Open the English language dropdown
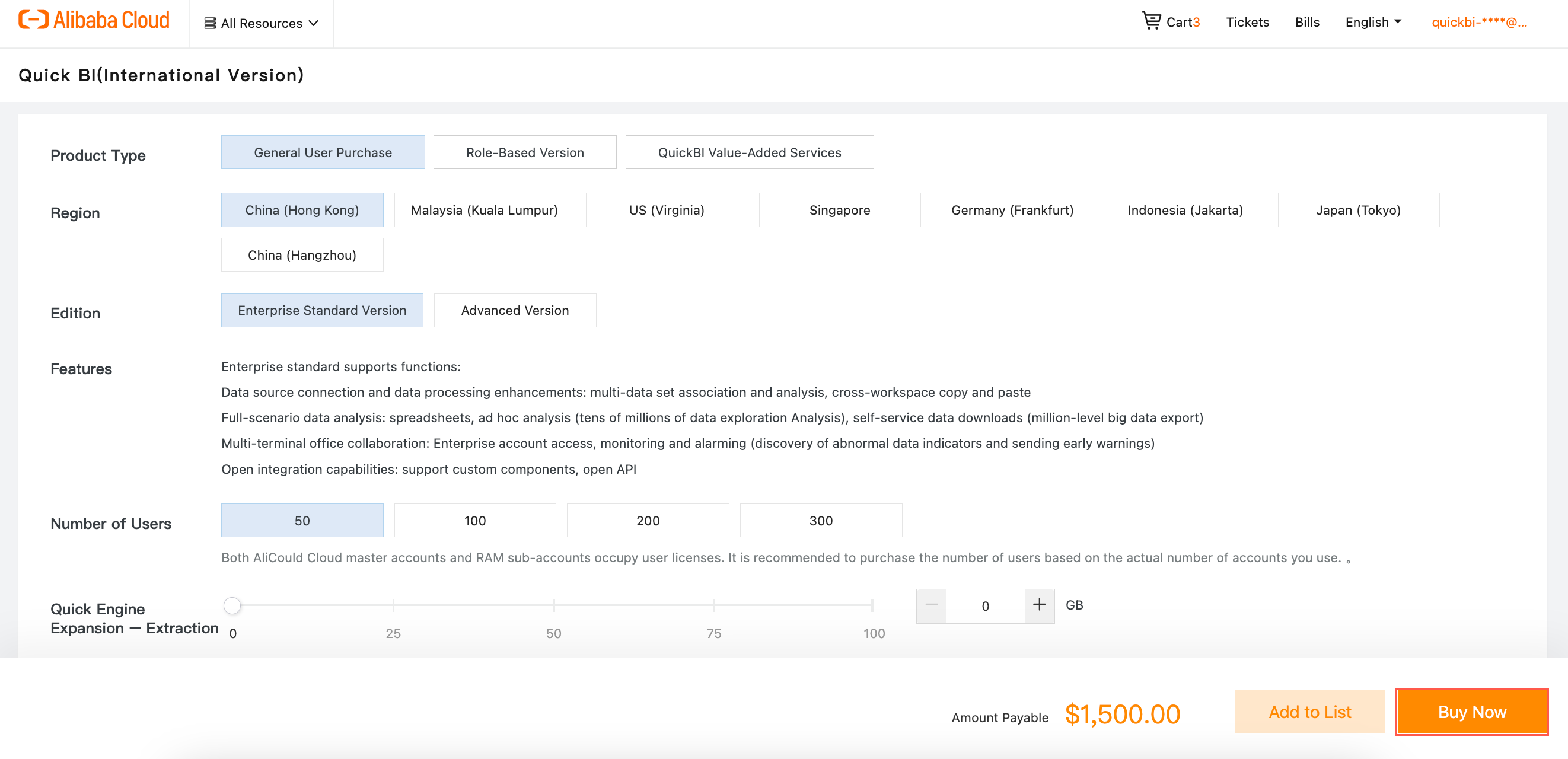1568x759 pixels. pos(1373,22)
